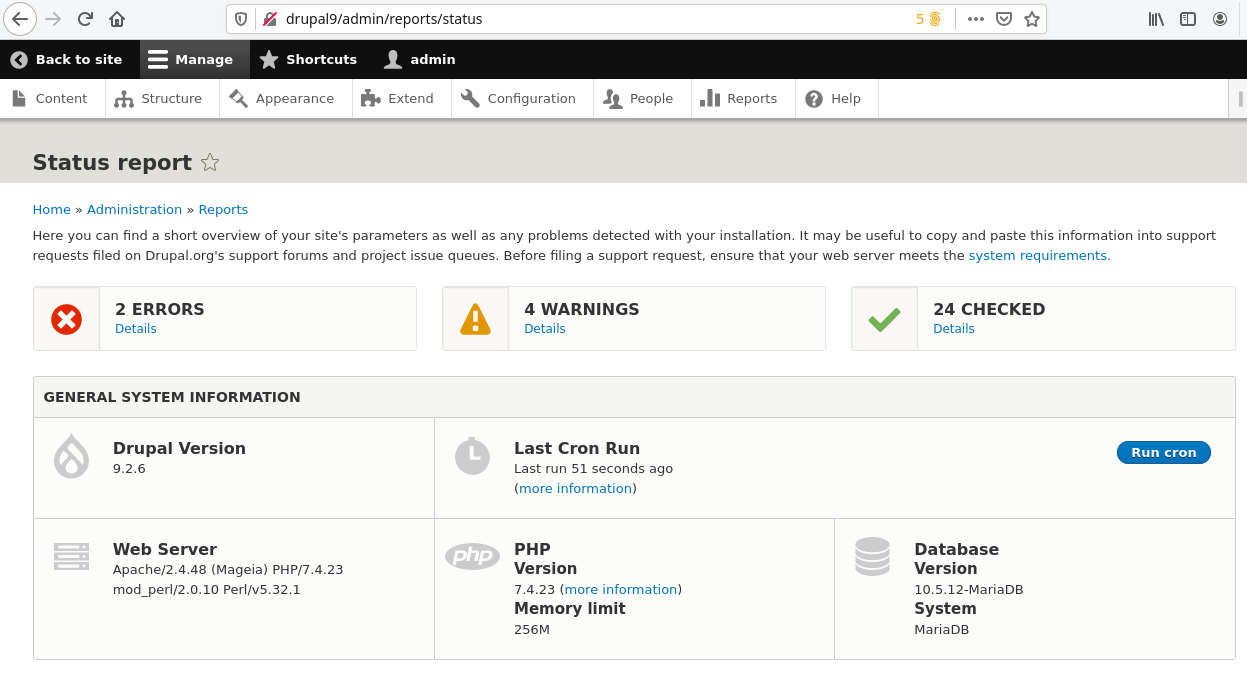This screenshot has width=1247, height=676.
Task: Click the red errors X icon
Action: (66, 319)
